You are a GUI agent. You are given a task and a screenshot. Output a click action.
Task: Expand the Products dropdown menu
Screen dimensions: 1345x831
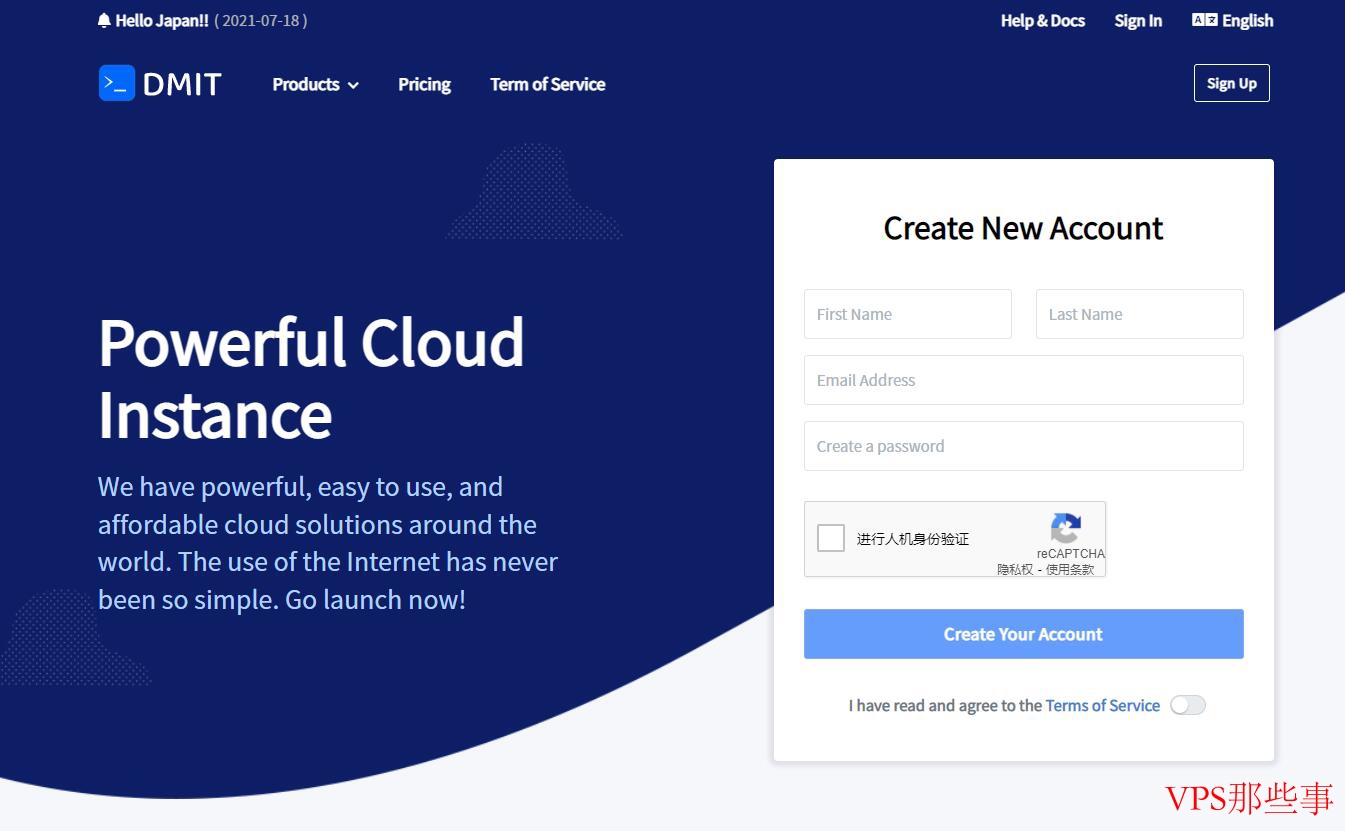pos(315,84)
